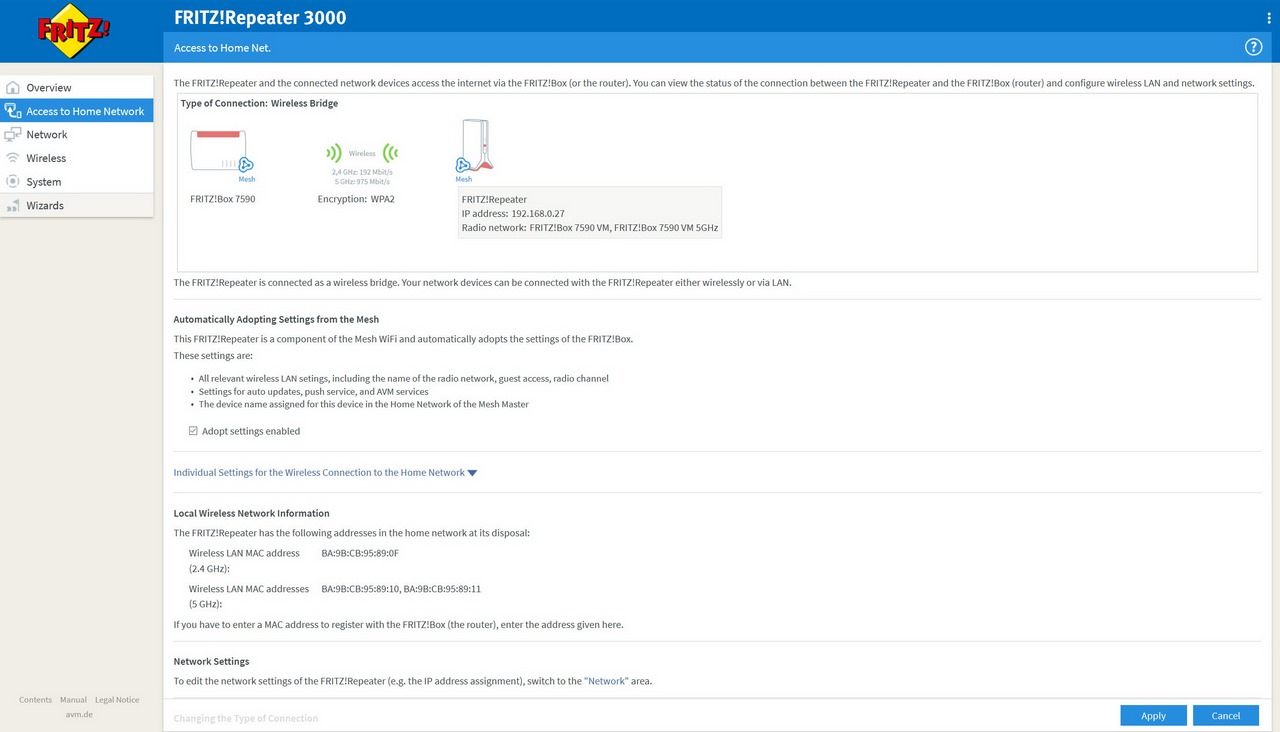Click the 2,4 GHz: 192 Mbit/s speed text
Image resolution: width=1280 pixels, height=732 pixels.
[x=362, y=172]
